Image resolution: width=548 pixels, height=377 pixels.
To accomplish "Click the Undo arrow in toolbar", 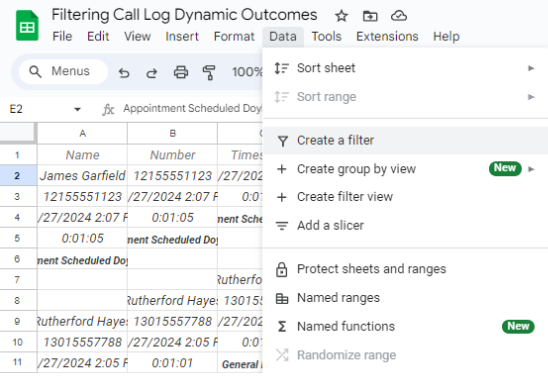I will coord(124,73).
